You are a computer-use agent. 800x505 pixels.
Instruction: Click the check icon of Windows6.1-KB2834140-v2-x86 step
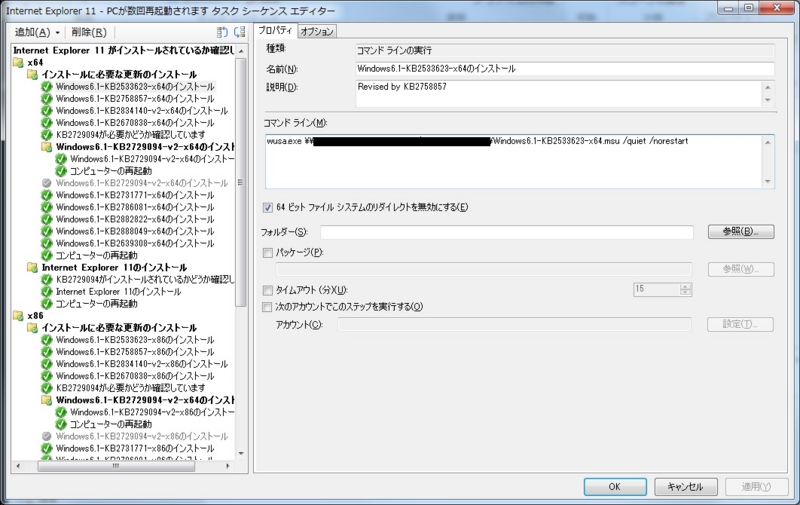click(47, 364)
